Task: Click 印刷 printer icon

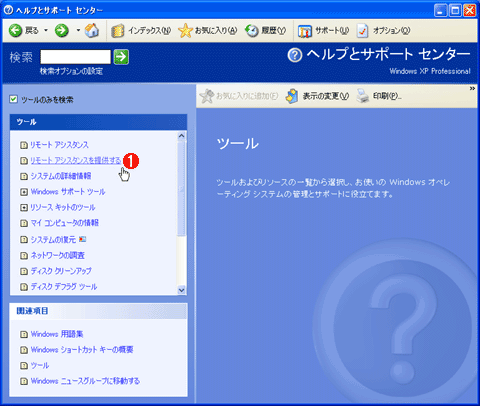Action: 363,96
